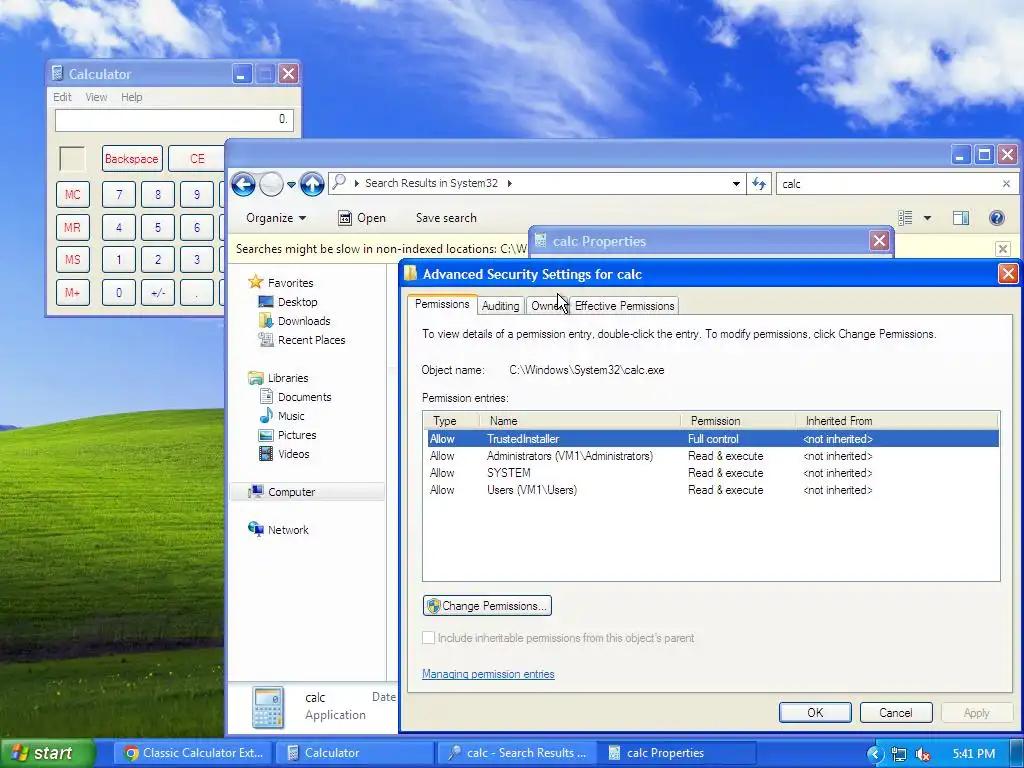The image size is (1024, 768).
Task: Click the network tray icon
Action: [899, 754]
